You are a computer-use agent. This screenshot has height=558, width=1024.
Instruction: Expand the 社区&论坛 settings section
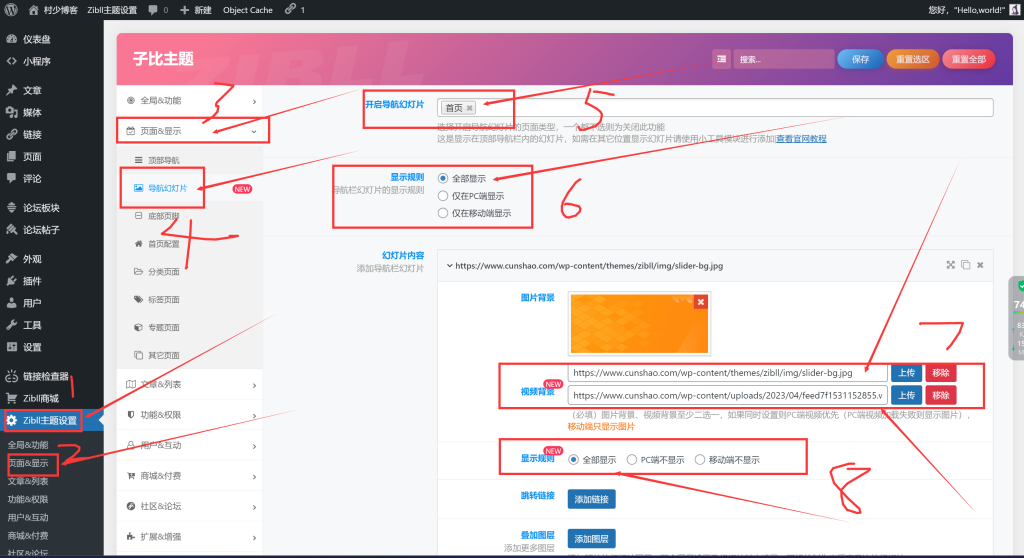tap(189, 506)
